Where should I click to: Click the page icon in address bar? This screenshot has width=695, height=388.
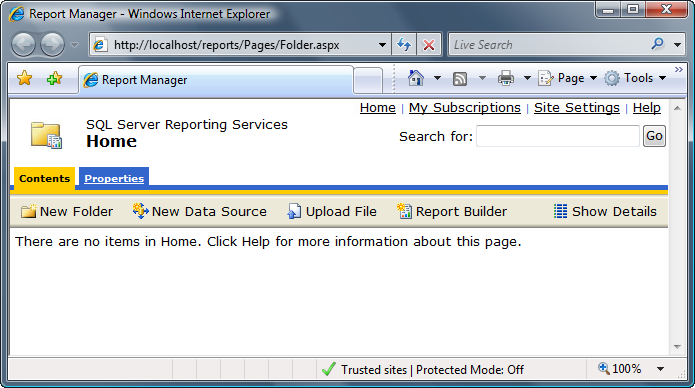[x=100, y=45]
